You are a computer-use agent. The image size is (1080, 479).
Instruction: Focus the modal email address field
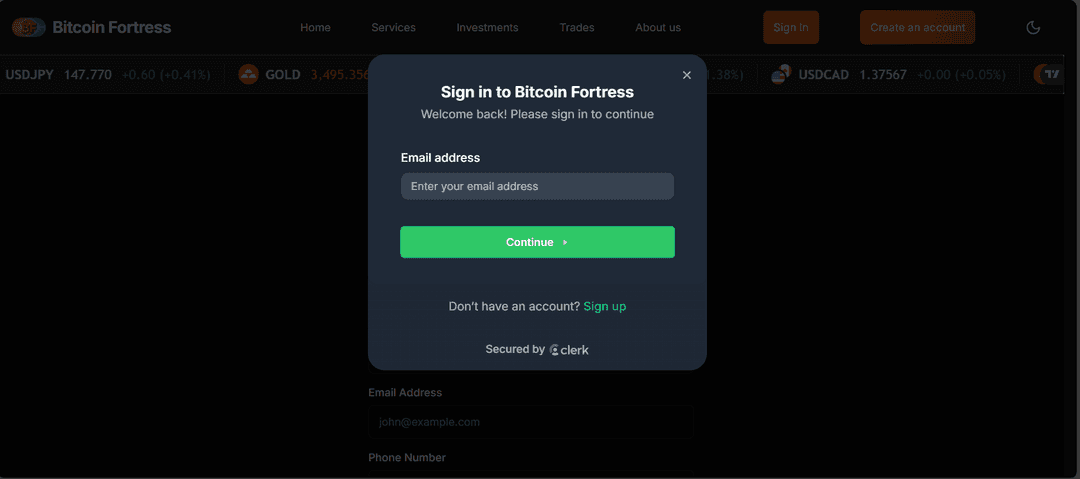coord(537,186)
